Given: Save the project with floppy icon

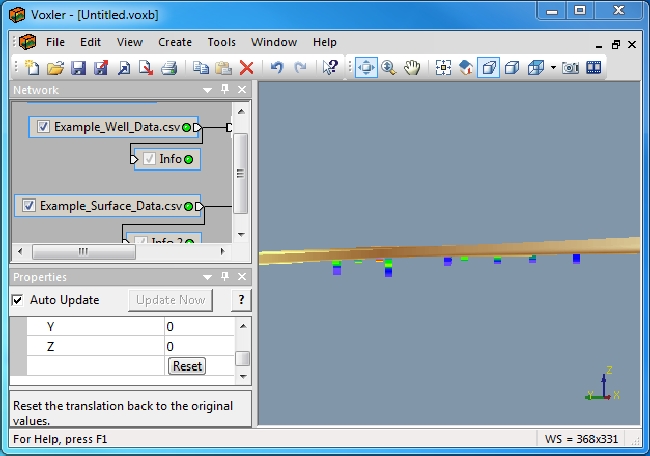Looking at the screenshot, I should click(x=78, y=68).
